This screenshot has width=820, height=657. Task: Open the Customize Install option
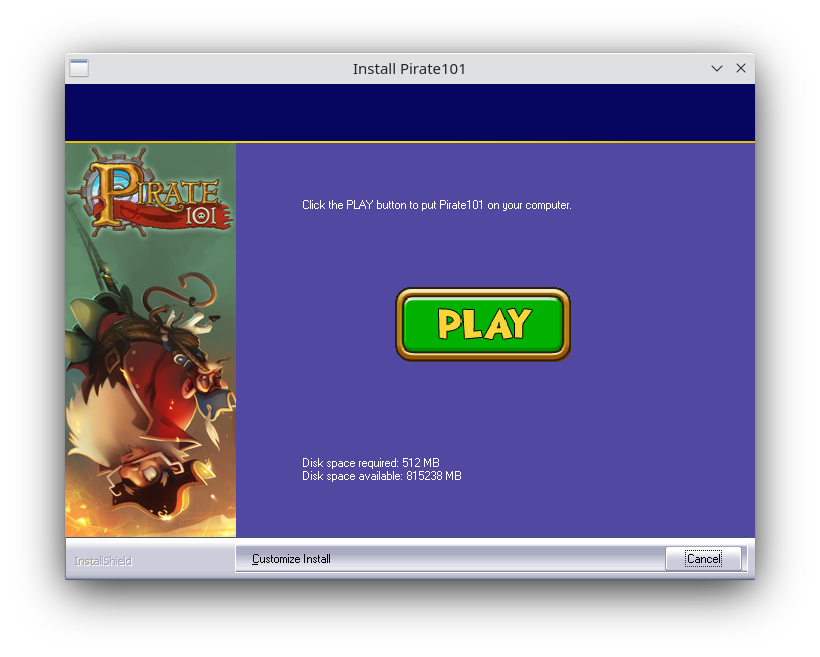(x=291, y=559)
